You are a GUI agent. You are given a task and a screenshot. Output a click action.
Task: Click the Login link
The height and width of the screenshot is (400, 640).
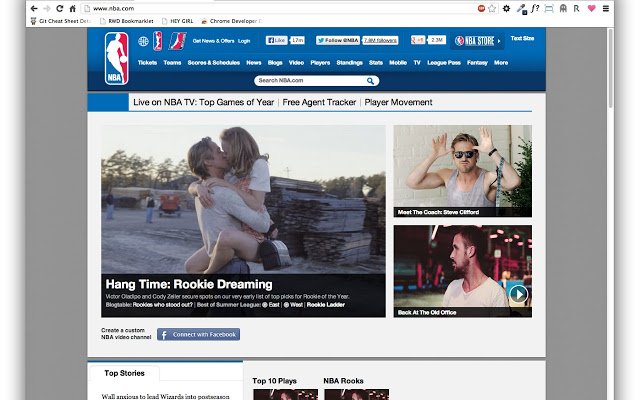[244, 41]
